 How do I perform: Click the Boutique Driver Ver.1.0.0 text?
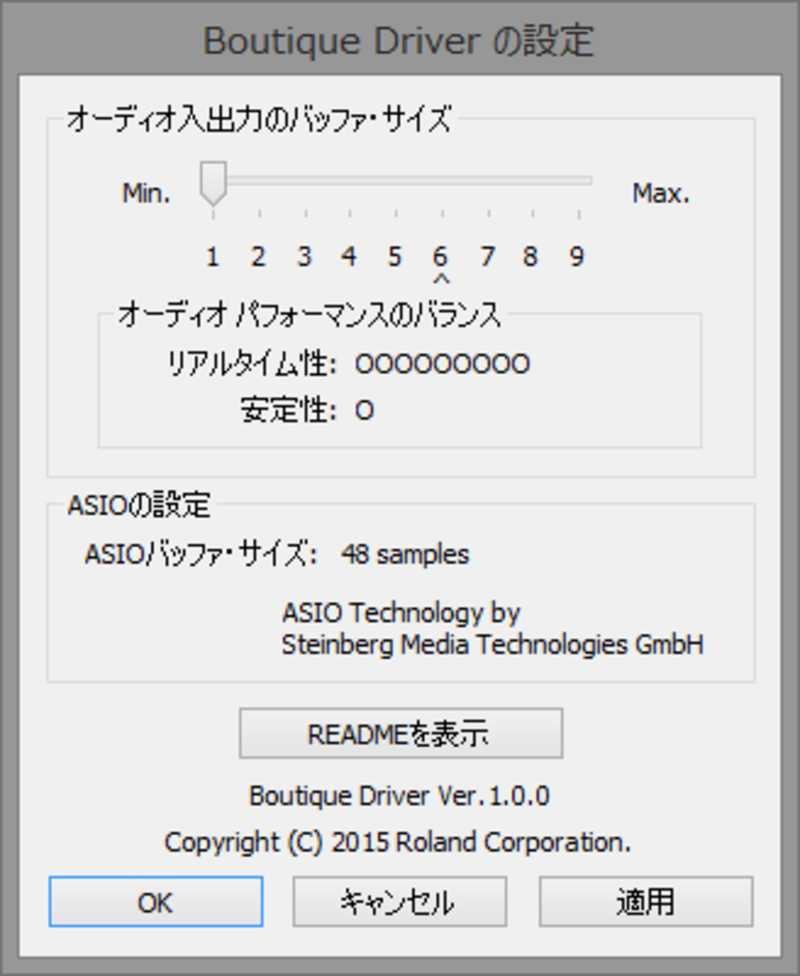click(399, 796)
